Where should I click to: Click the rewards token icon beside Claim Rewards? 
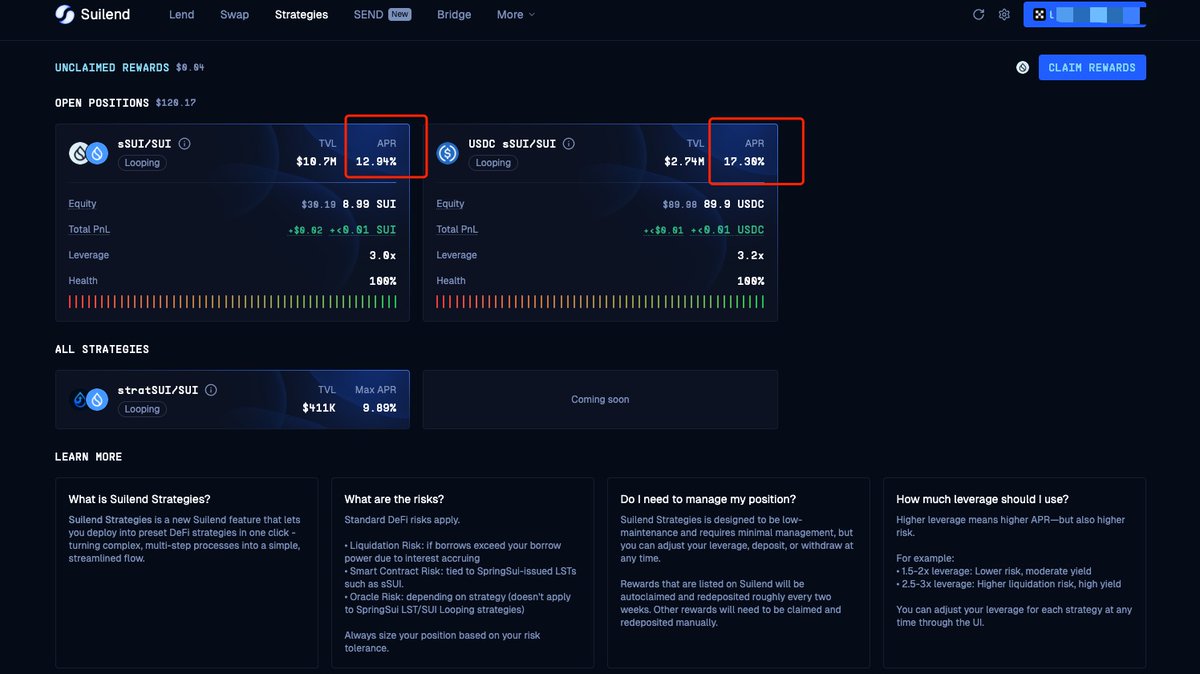coord(1023,68)
